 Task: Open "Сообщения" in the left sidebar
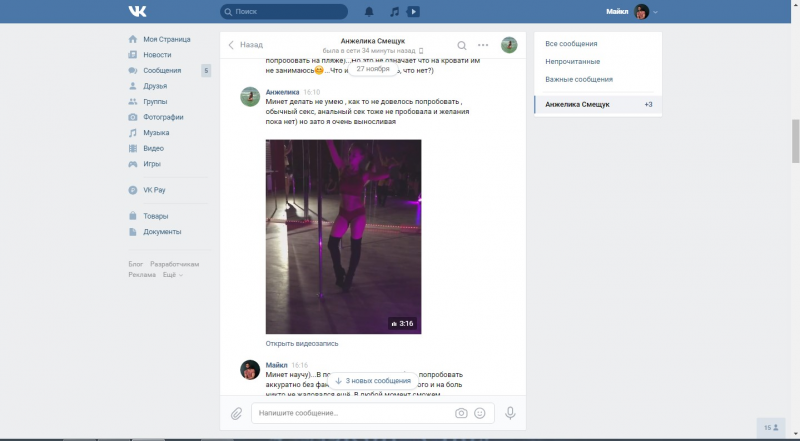[162, 71]
